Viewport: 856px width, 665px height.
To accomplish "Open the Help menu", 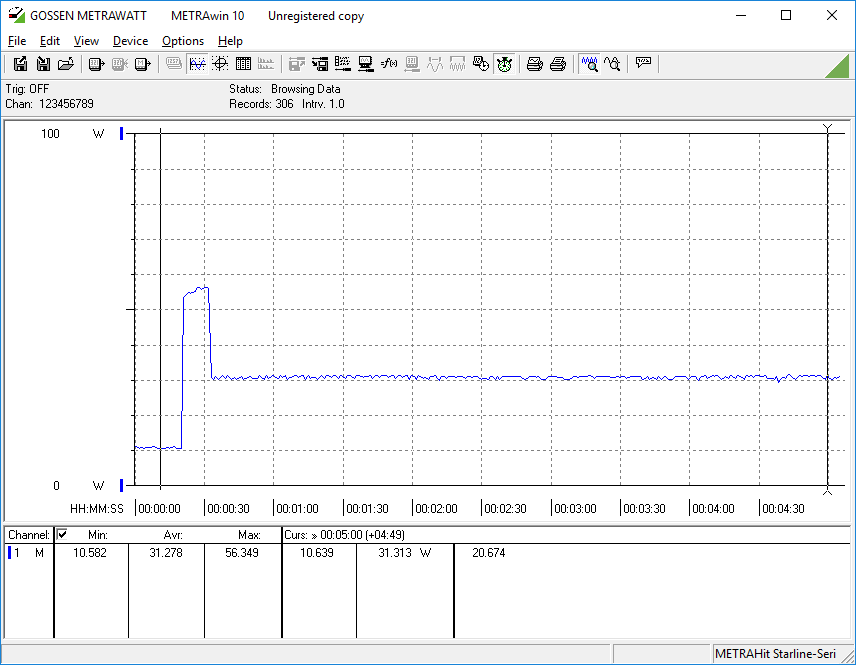I will pyautogui.click(x=230, y=41).
